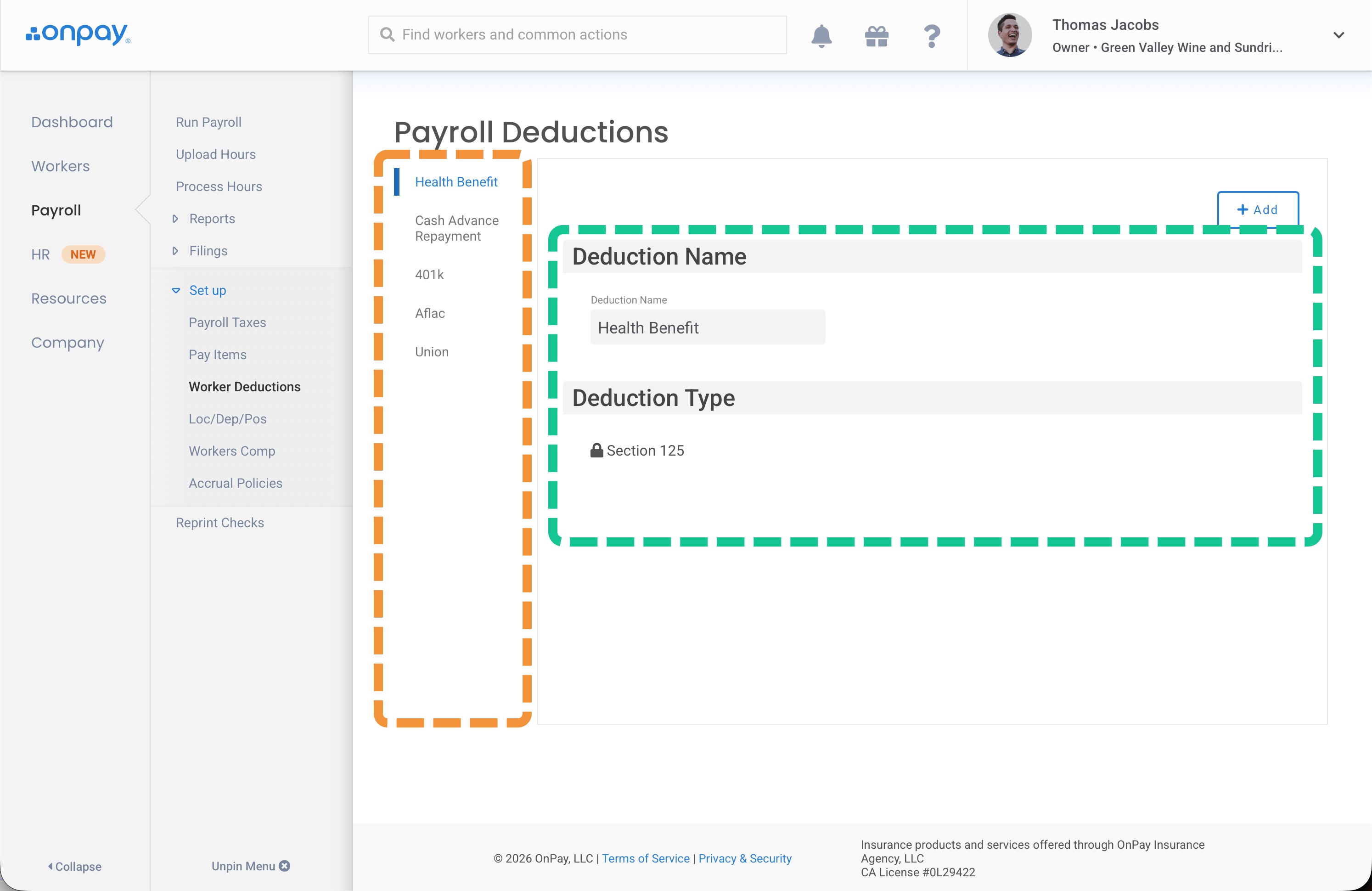This screenshot has width=1372, height=891.
Task: Click the Deduction Name text field
Action: (707, 327)
